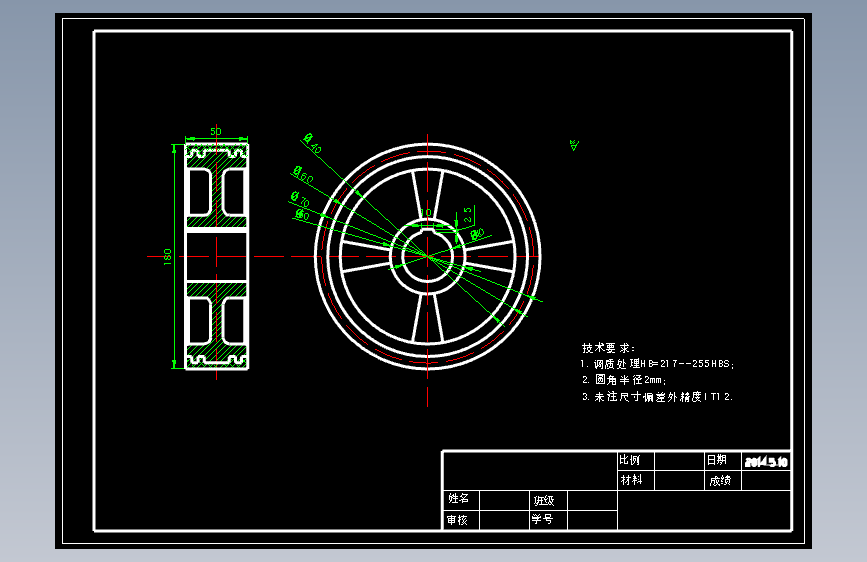
Task: Click the "比例" title block cell
Action: coord(636,460)
